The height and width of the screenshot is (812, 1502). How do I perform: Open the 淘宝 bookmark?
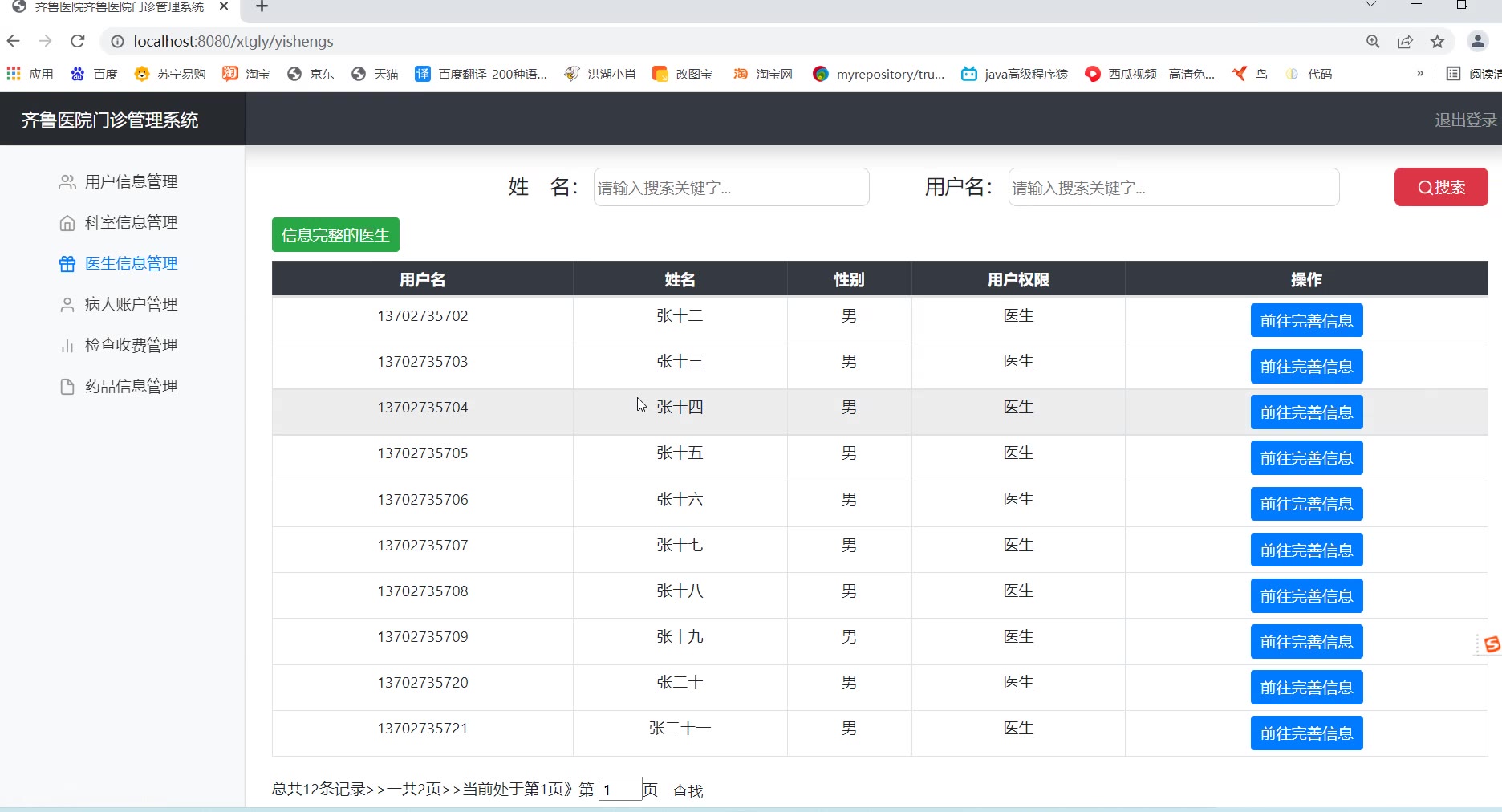(246, 74)
